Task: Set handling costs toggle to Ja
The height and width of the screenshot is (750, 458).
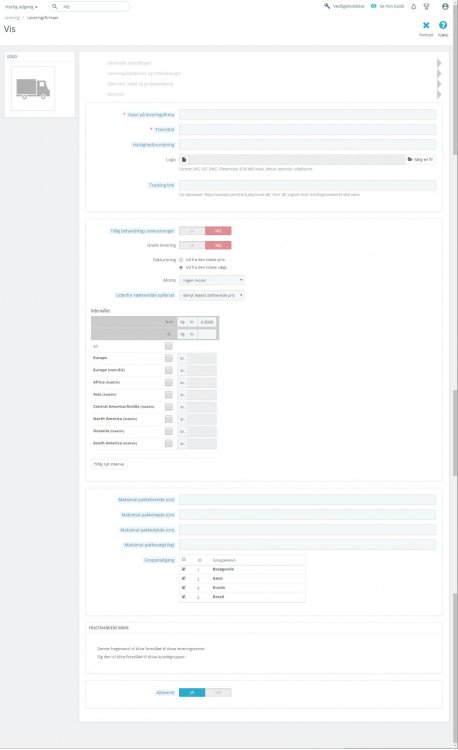Action: [192, 231]
